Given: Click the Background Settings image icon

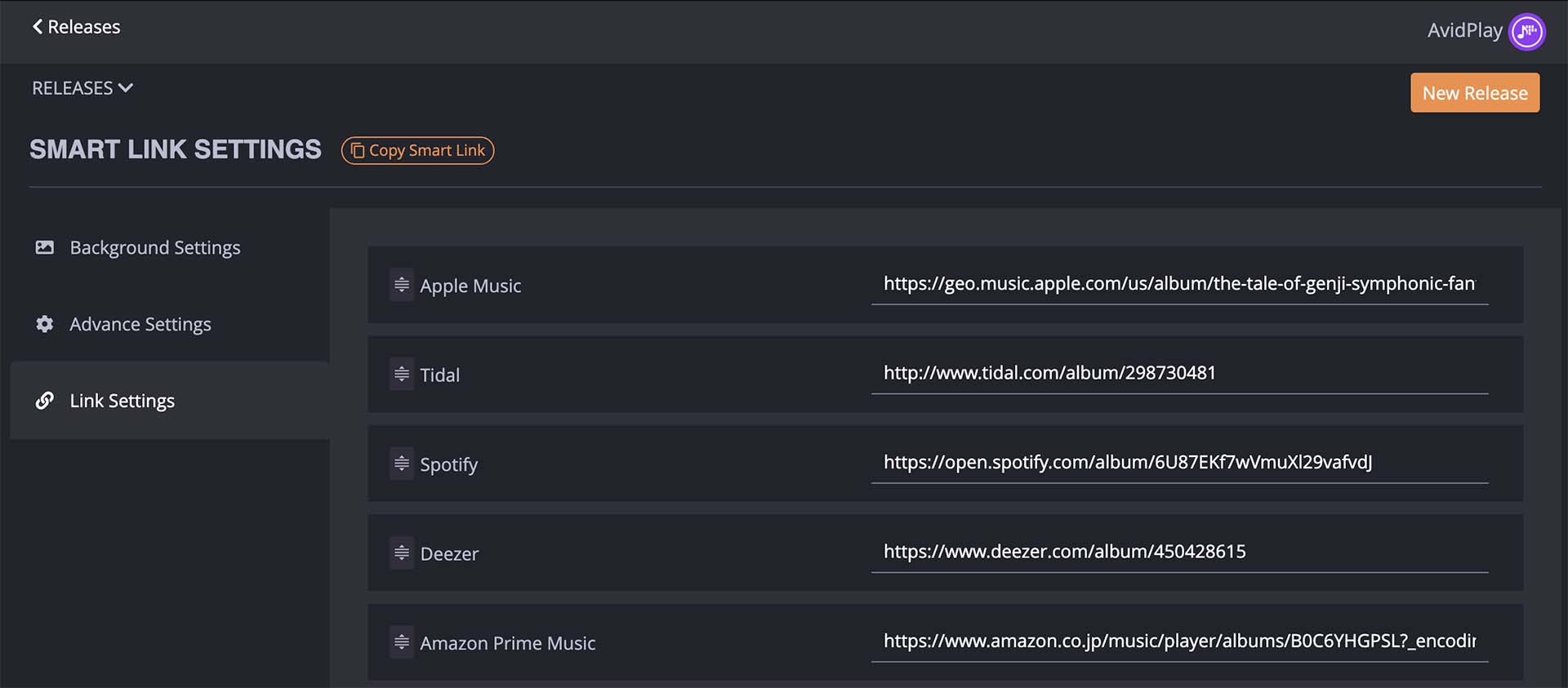Looking at the screenshot, I should tap(45, 247).
